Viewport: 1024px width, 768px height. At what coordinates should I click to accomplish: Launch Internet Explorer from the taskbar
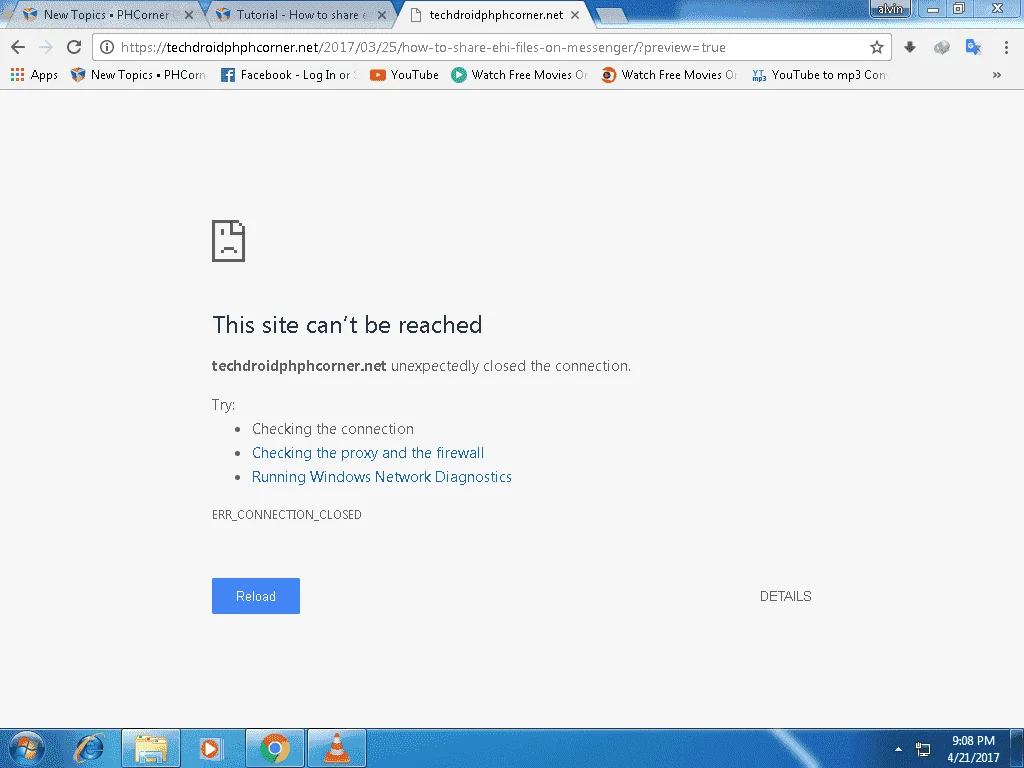tap(89, 748)
